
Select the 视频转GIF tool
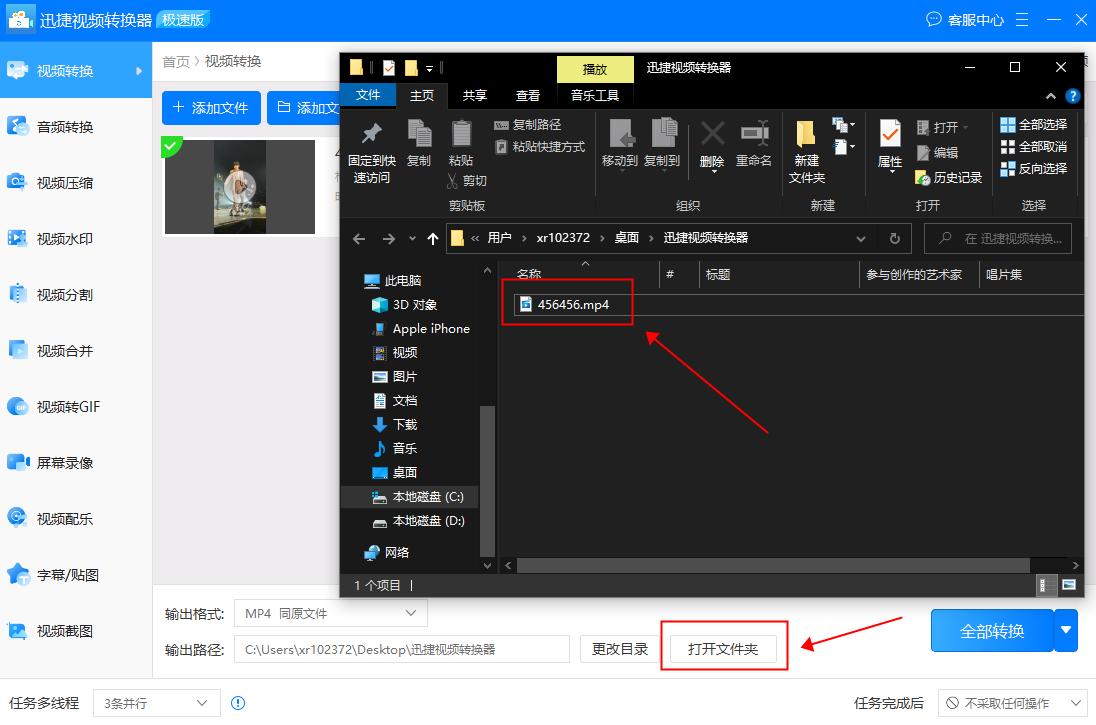[x=75, y=406]
